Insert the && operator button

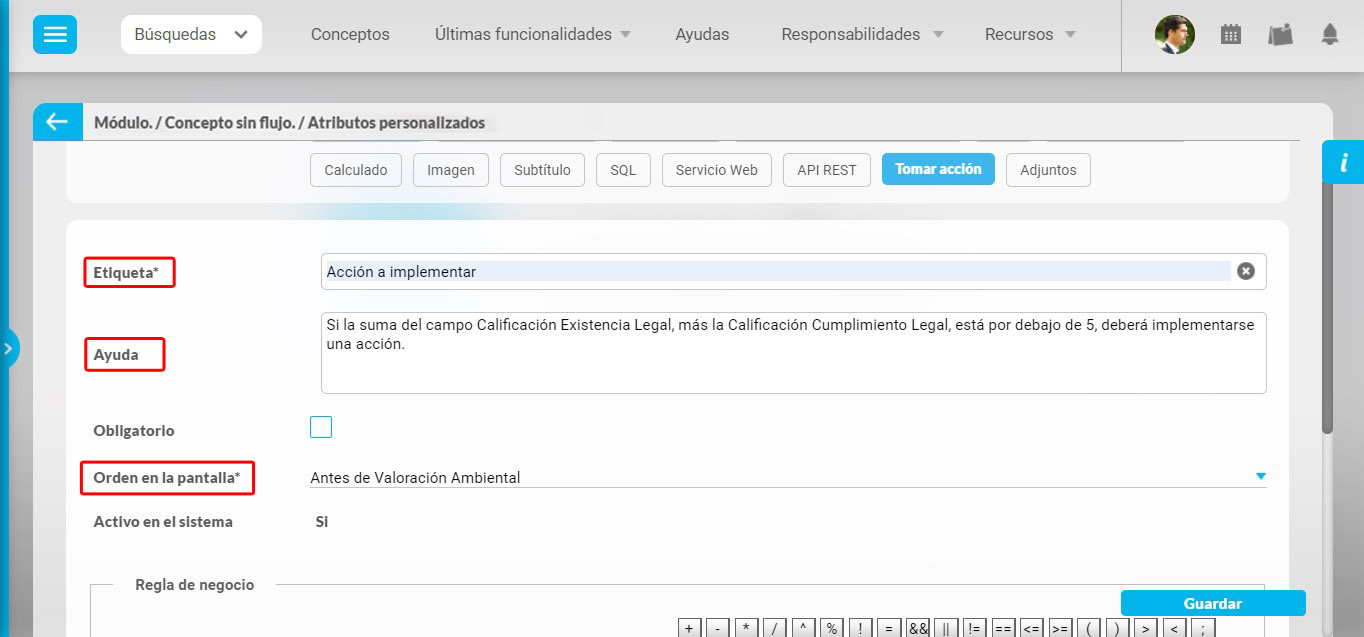click(x=917, y=628)
